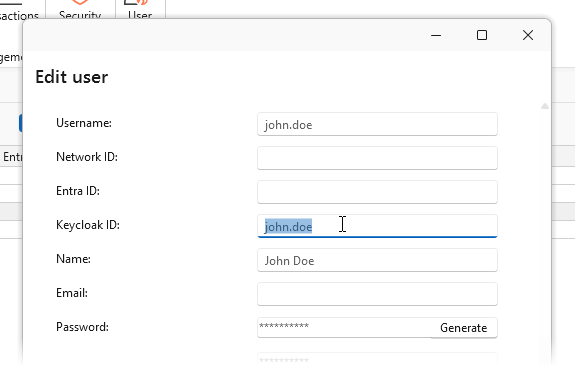The height and width of the screenshot is (366, 575).
Task: Click the Name field showing John Doe
Action: (377, 260)
